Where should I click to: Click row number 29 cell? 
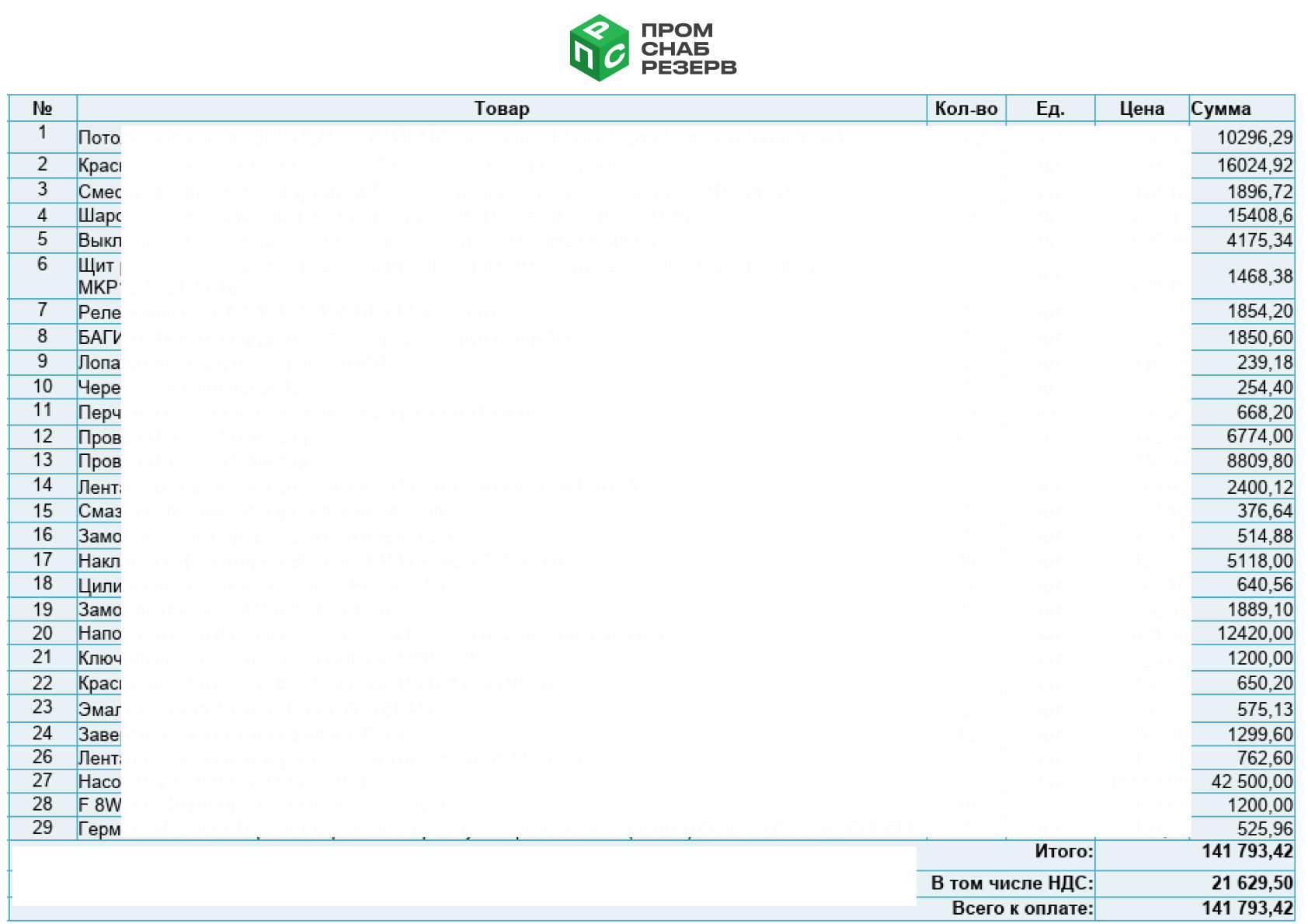pos(43,828)
